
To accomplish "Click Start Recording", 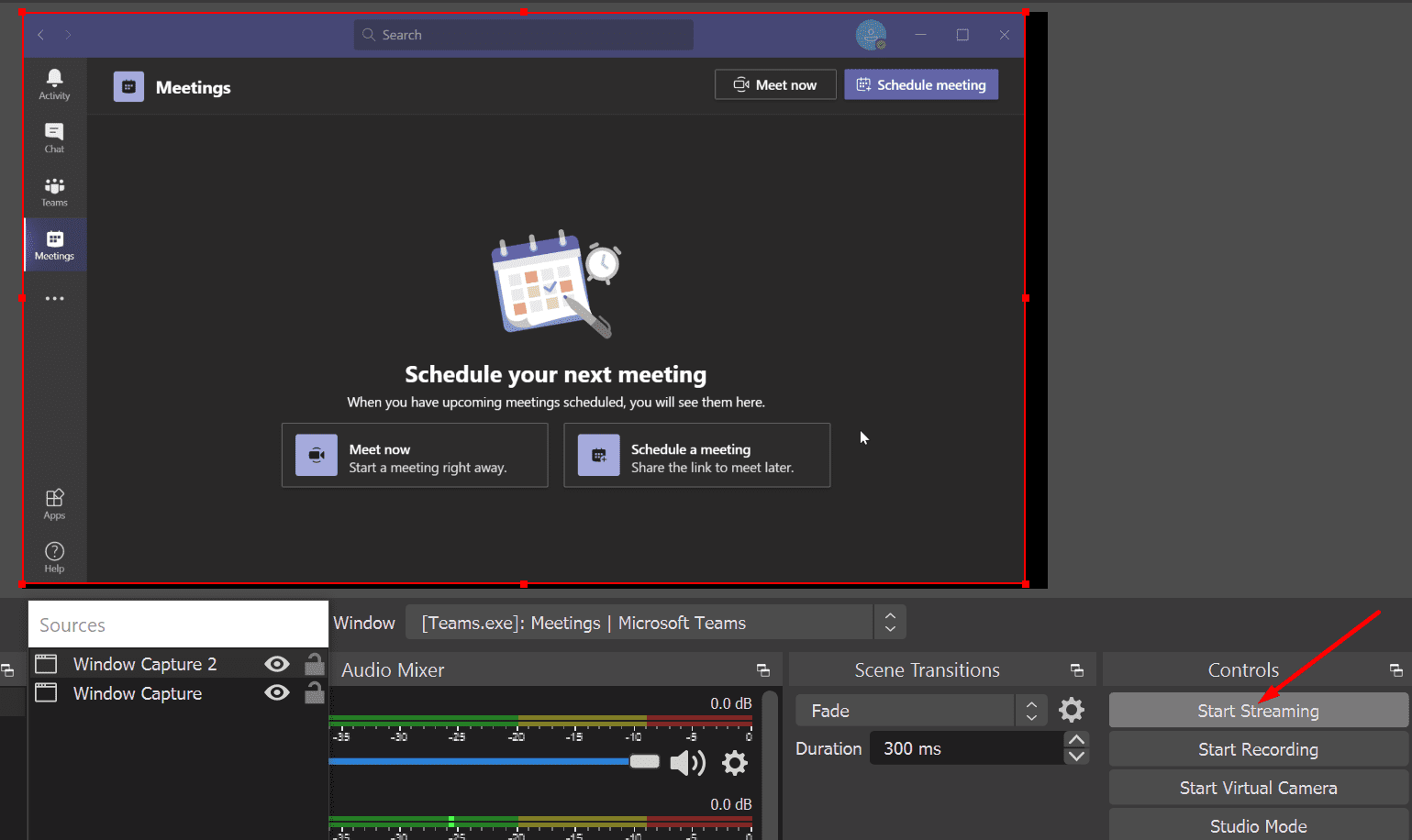I will 1258,749.
